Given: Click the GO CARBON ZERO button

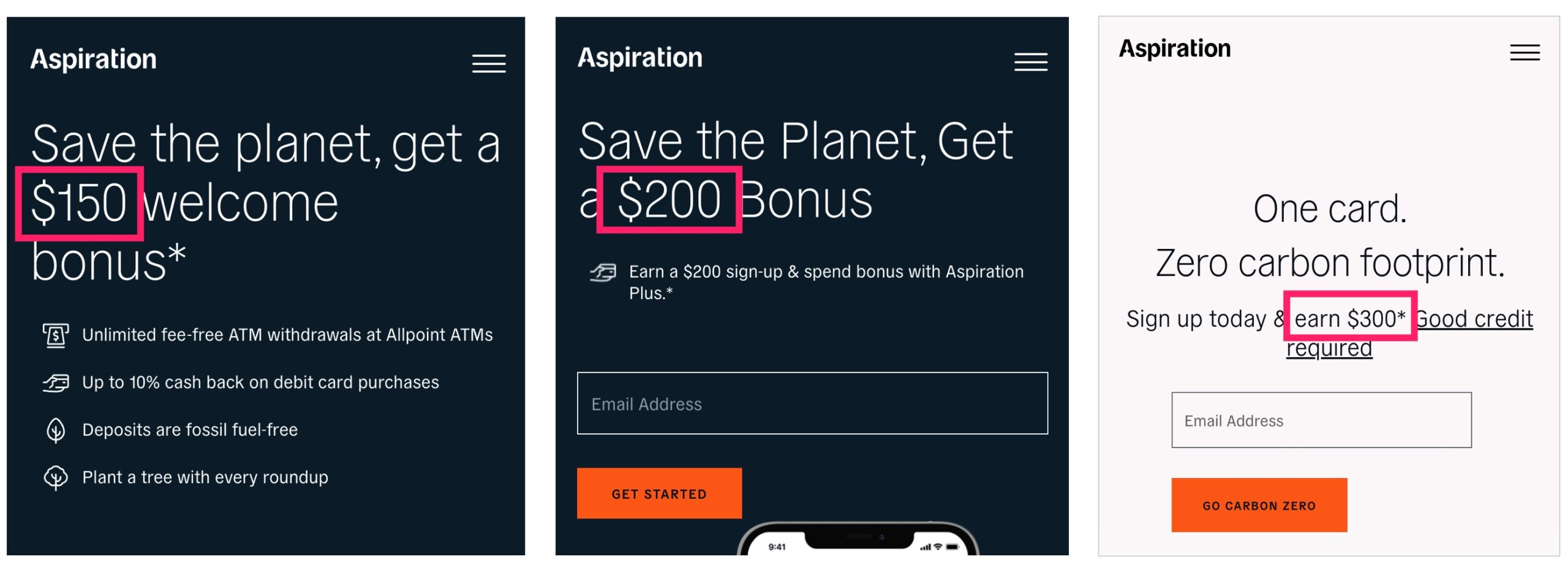Looking at the screenshot, I should (x=1258, y=504).
